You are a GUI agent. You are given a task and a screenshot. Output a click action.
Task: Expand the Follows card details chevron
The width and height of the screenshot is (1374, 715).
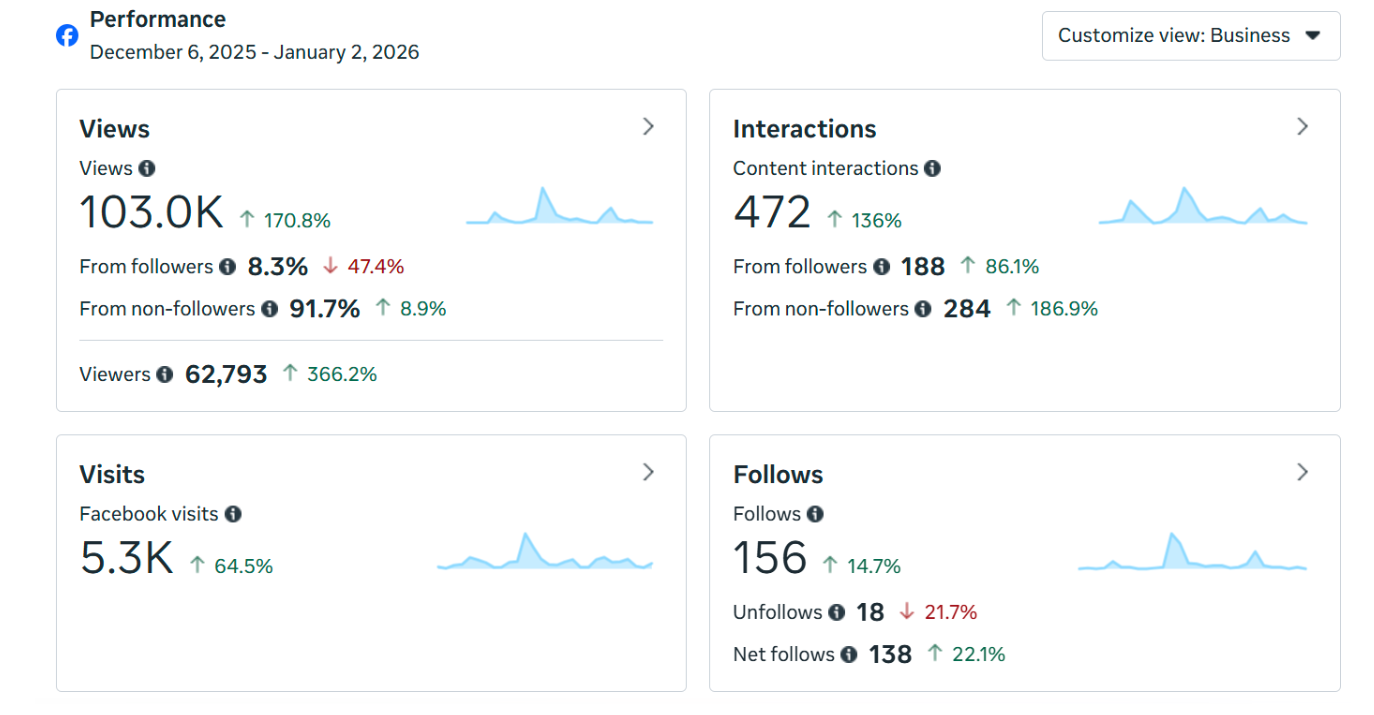(x=1302, y=472)
